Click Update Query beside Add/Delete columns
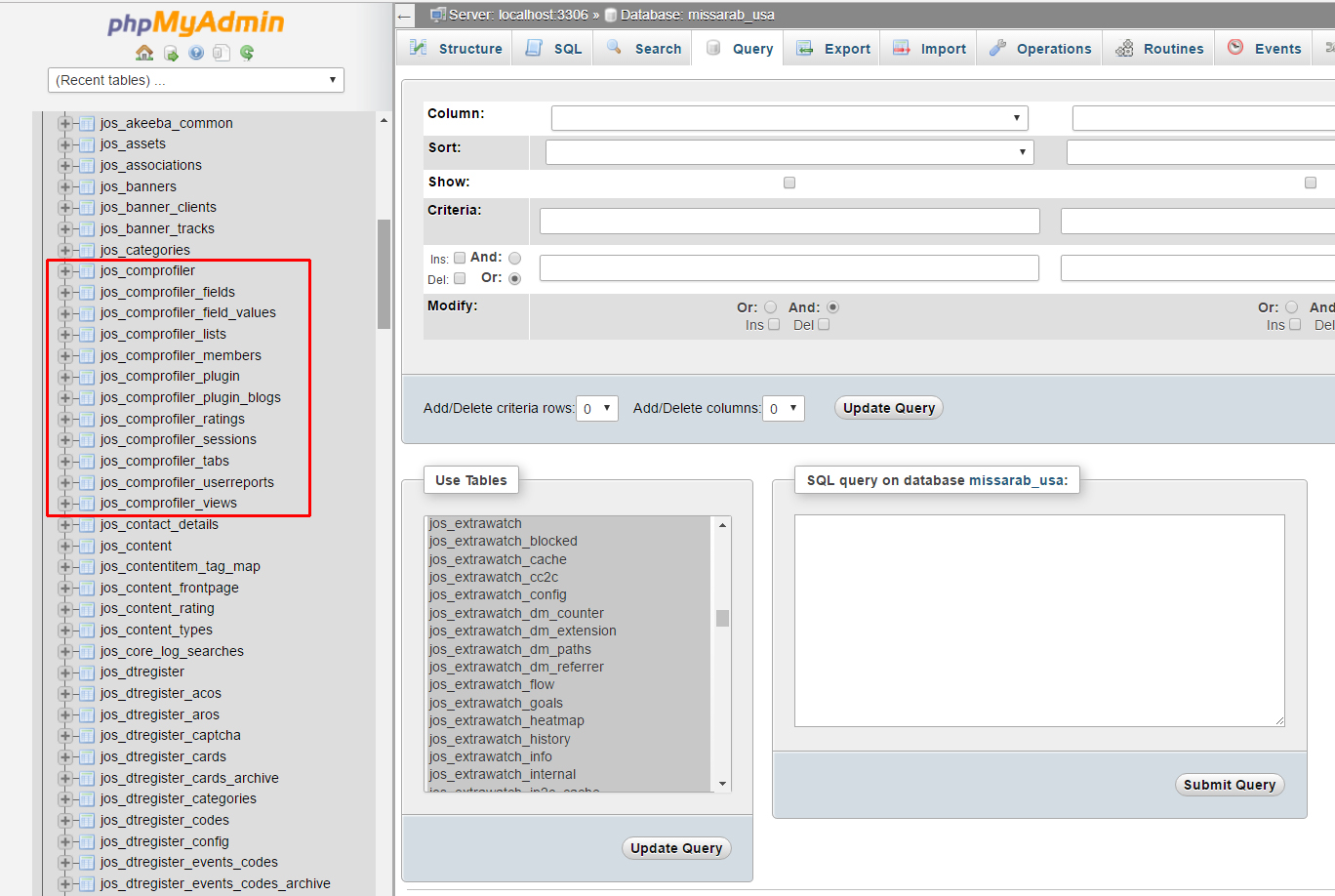This screenshot has height=896, width=1335. 889,408
